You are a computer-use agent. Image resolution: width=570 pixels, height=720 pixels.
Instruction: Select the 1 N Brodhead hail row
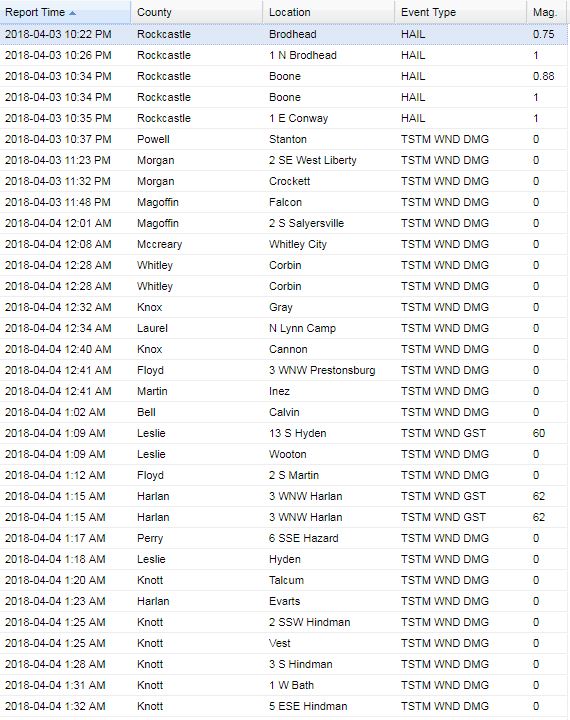[x=284, y=56]
